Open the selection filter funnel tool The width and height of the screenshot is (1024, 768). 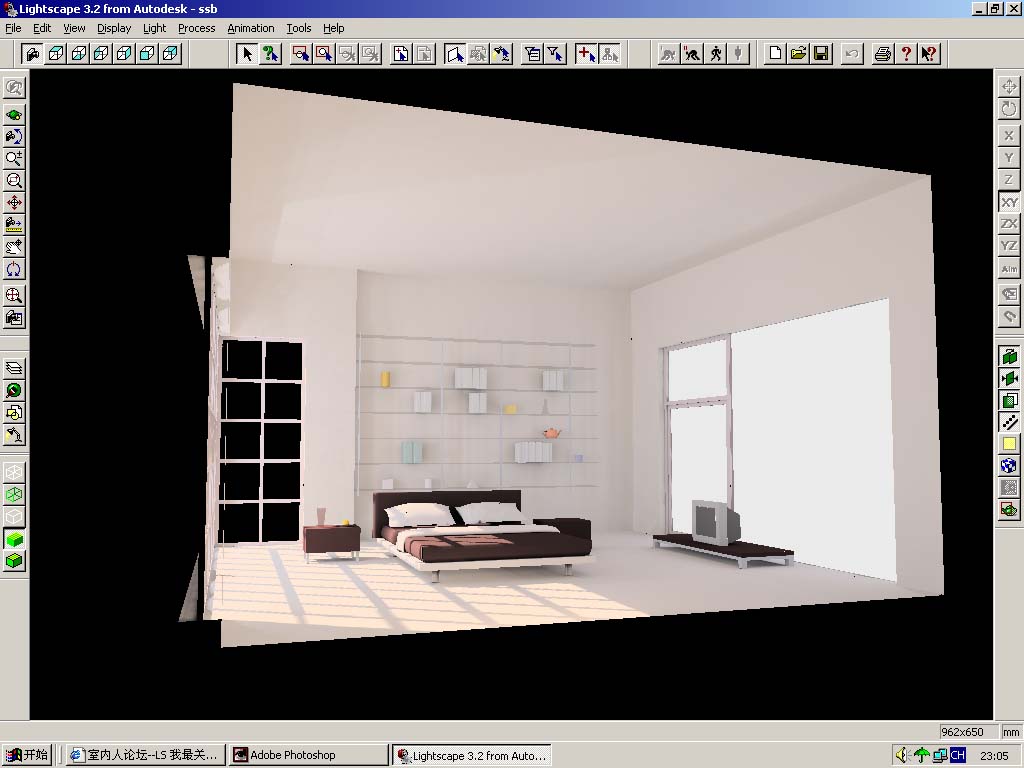[x=555, y=54]
